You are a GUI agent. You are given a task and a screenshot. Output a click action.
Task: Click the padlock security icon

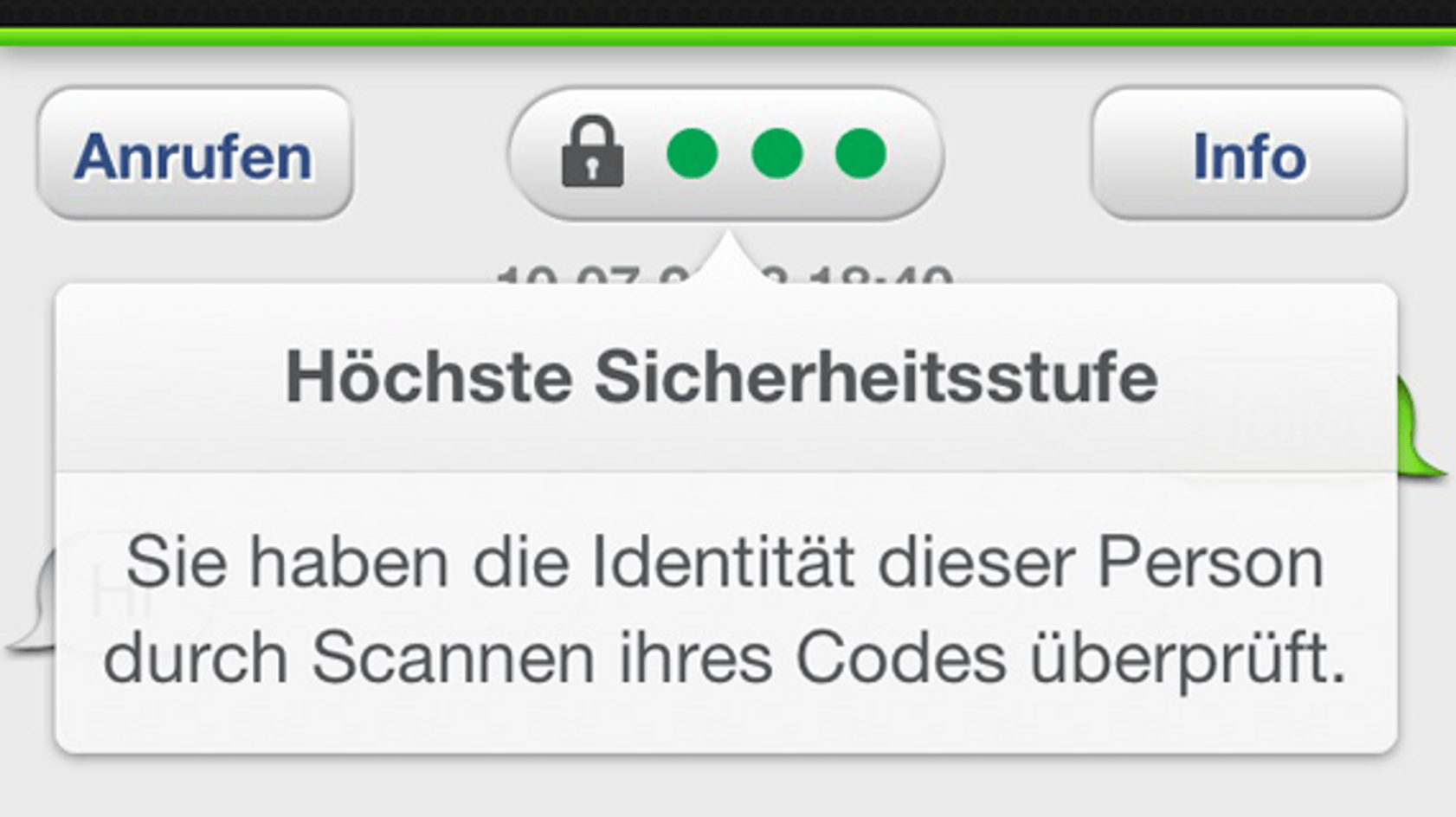click(592, 152)
